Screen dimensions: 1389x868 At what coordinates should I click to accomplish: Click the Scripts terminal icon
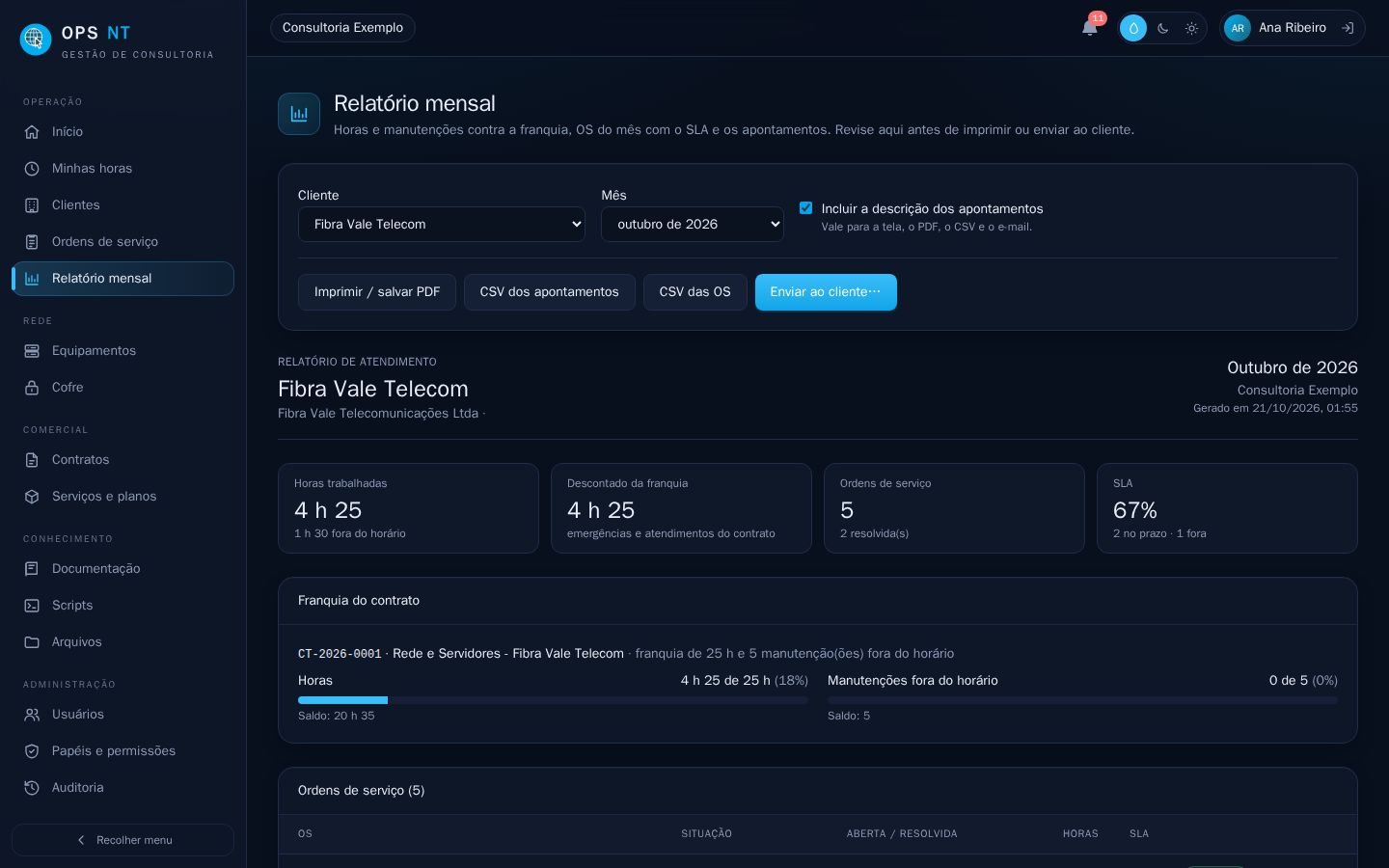32,606
